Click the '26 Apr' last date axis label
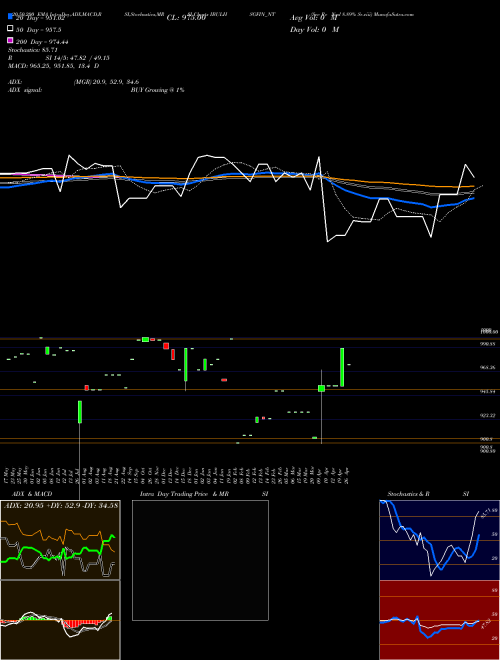Screen dimensions: 500x660 pos(346,475)
